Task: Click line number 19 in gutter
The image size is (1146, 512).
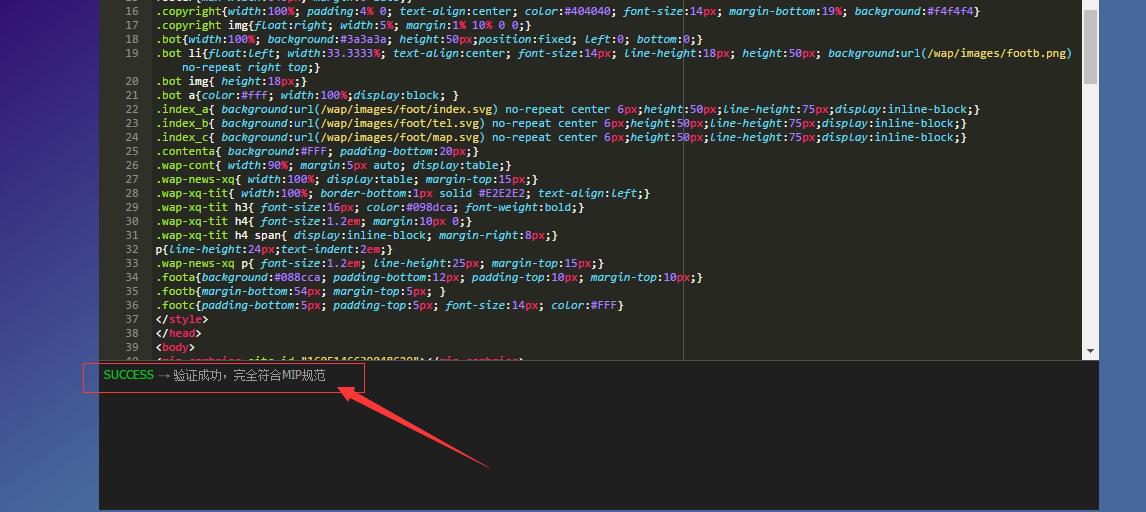Action: [132, 53]
